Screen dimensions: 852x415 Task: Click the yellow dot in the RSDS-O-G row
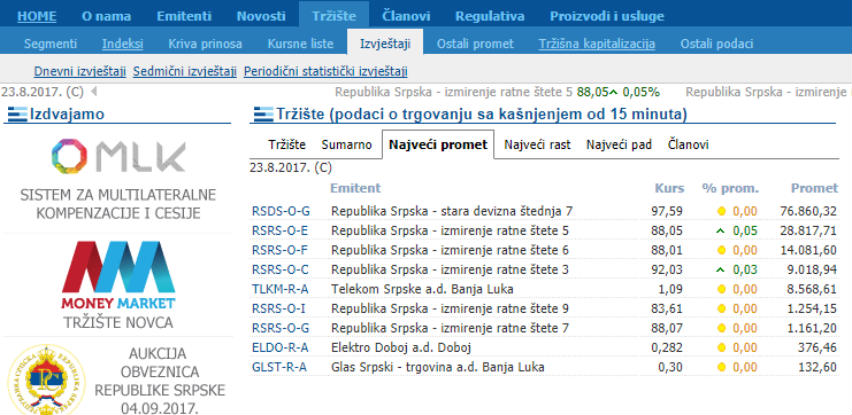721,211
